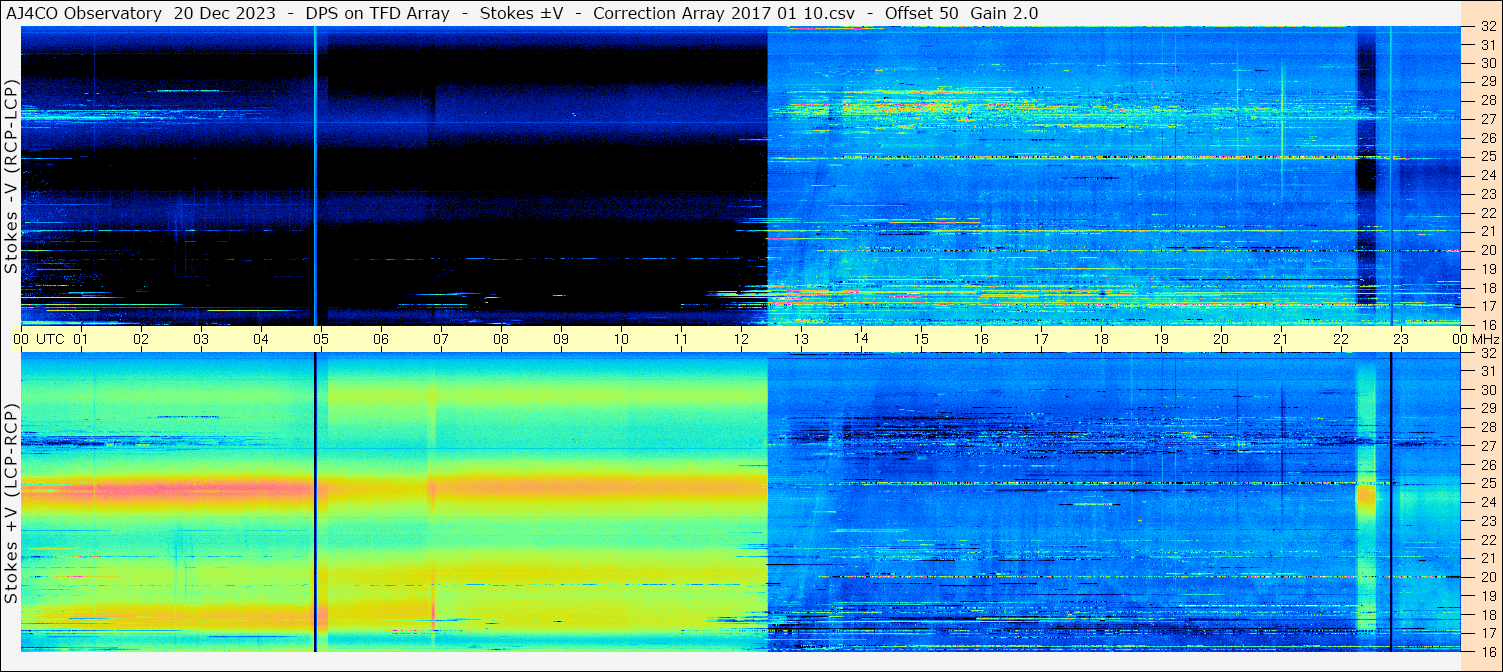Click 23 MHz label beside upper Stokes -V panel
This screenshot has height=672, width=1503.
[1488, 193]
